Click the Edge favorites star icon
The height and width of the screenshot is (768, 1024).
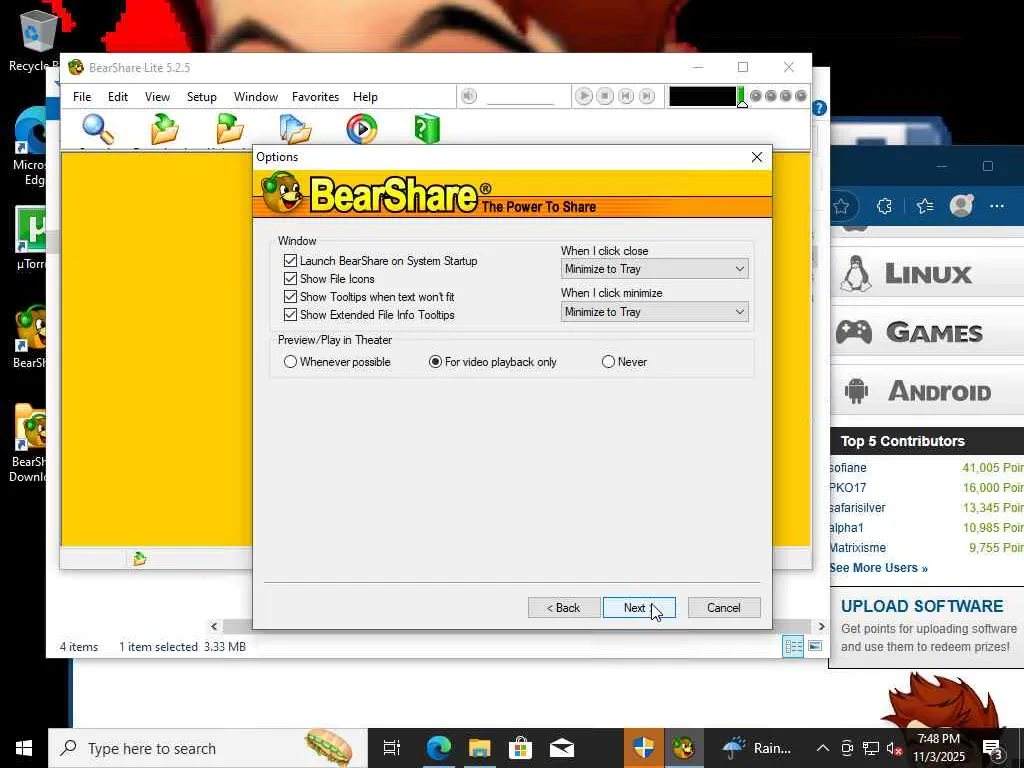(840, 206)
